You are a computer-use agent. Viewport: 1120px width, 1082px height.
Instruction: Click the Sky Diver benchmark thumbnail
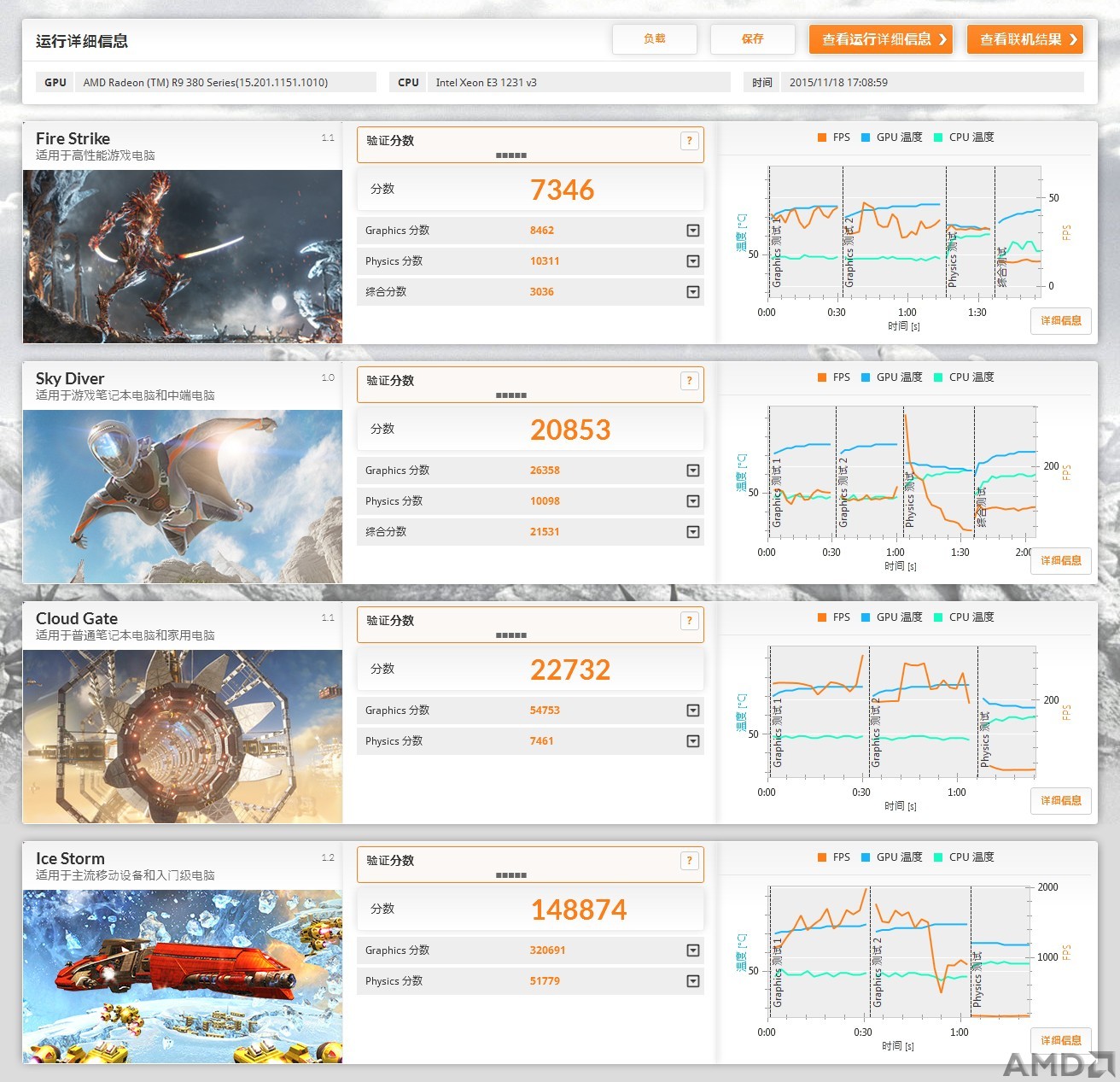click(x=183, y=497)
